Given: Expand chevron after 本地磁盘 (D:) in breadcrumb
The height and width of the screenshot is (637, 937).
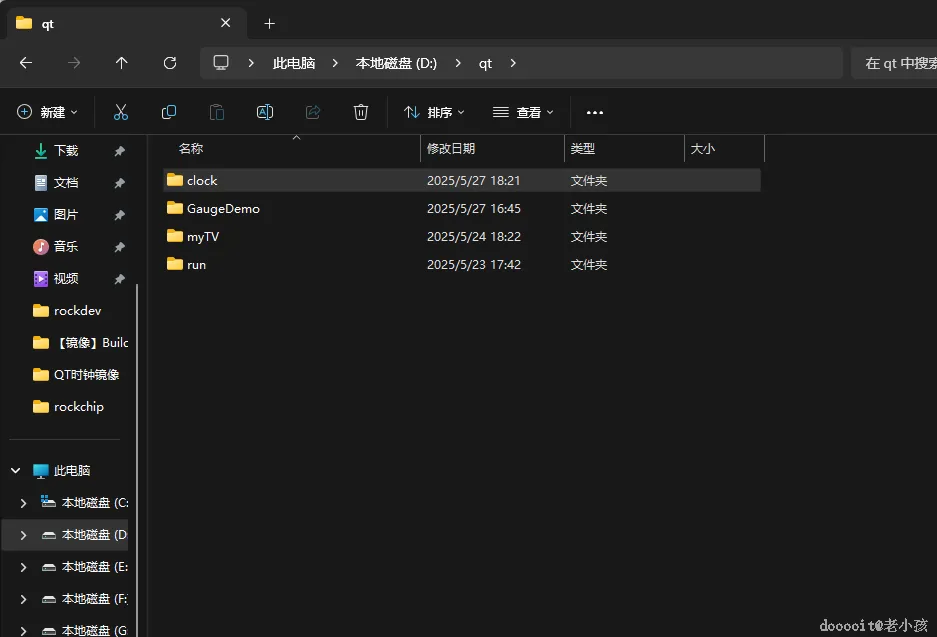Looking at the screenshot, I should pos(458,63).
